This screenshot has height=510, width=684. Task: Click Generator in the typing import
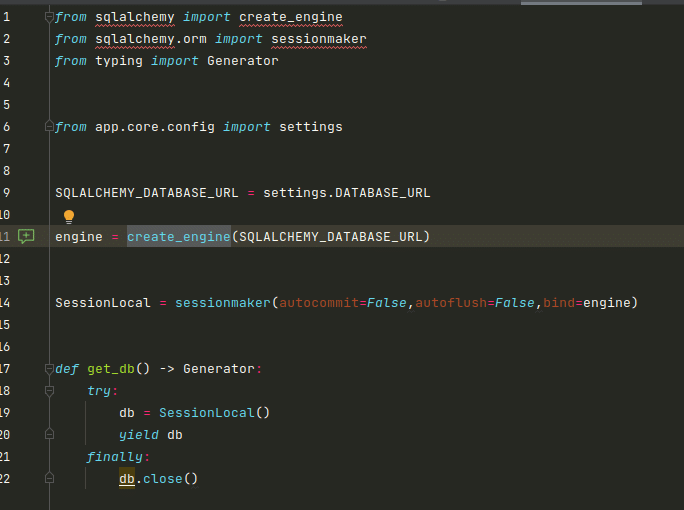tap(242, 61)
